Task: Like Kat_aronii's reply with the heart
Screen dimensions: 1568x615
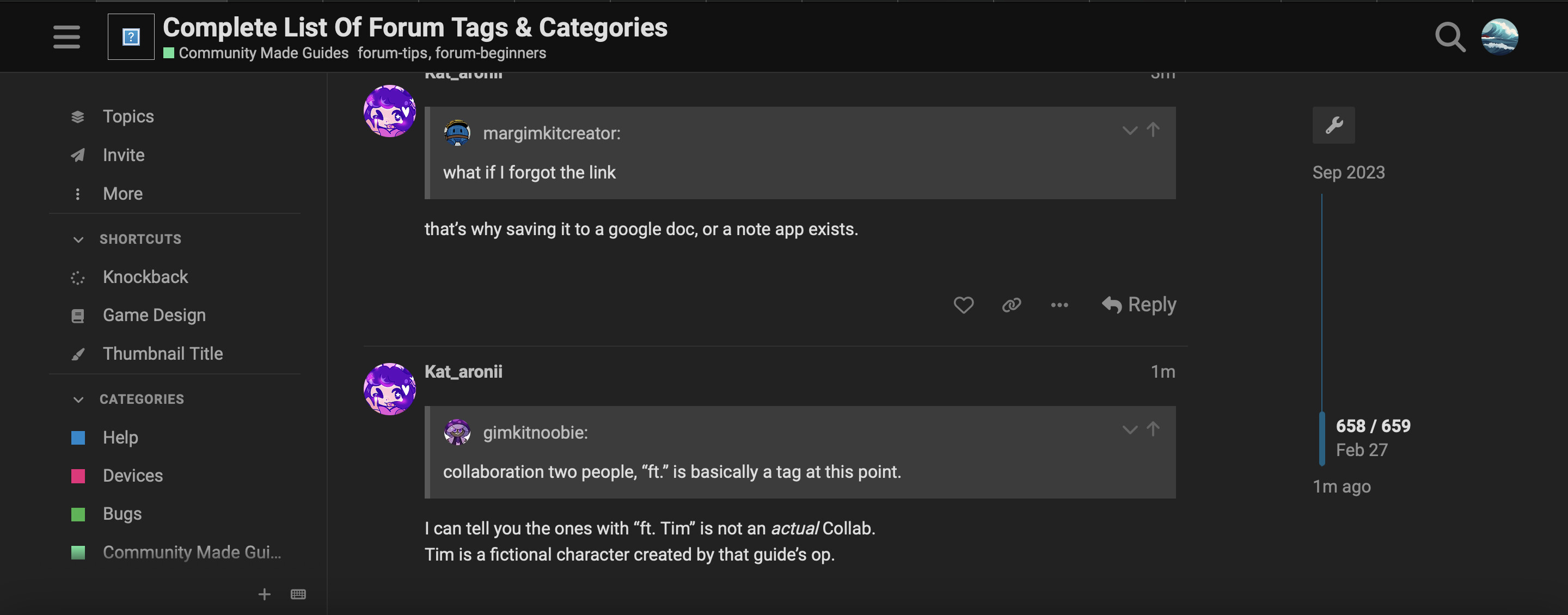Action: pos(963,305)
